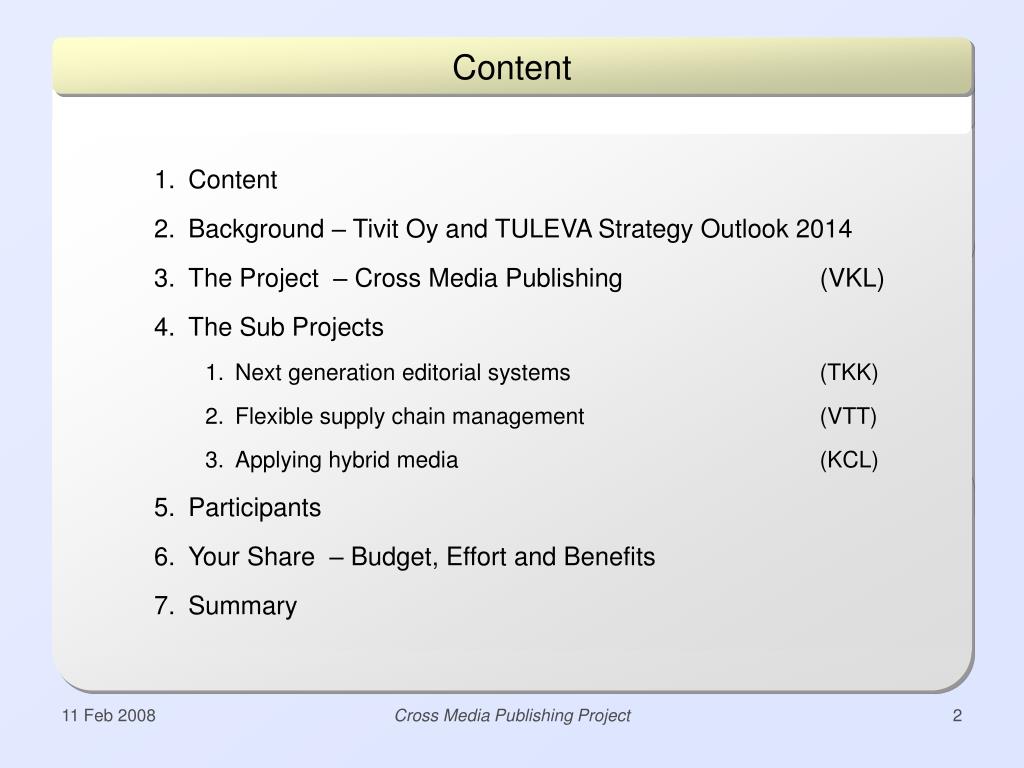Select "Applying hybrid media" sub-item
Viewport: 1024px width, 768px height.
click(x=346, y=460)
